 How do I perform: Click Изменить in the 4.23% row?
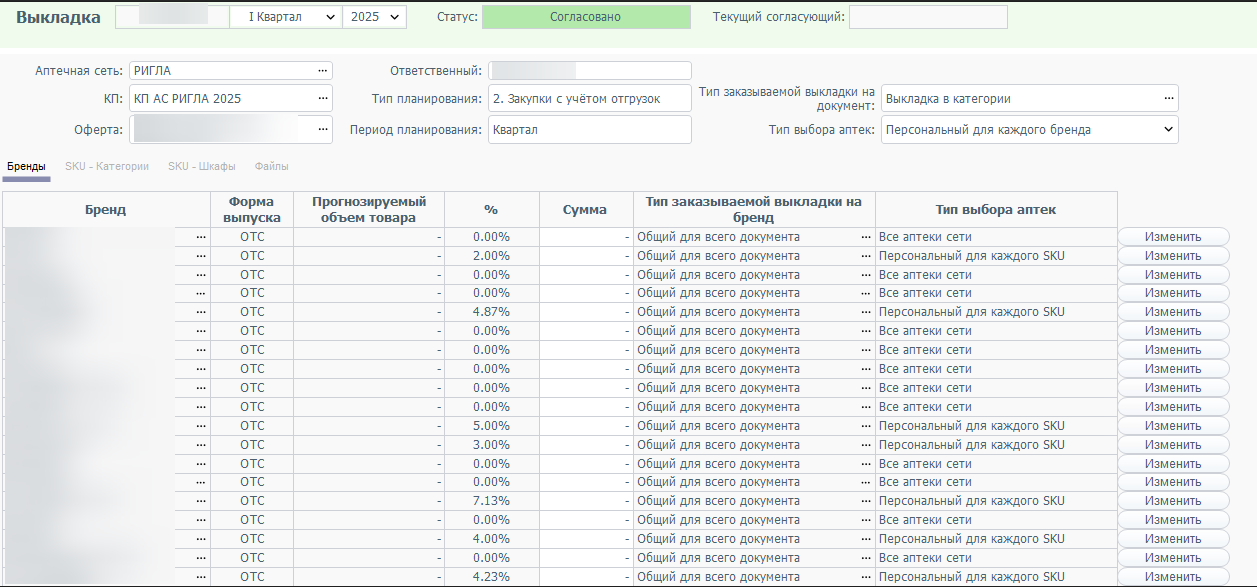point(1173,577)
